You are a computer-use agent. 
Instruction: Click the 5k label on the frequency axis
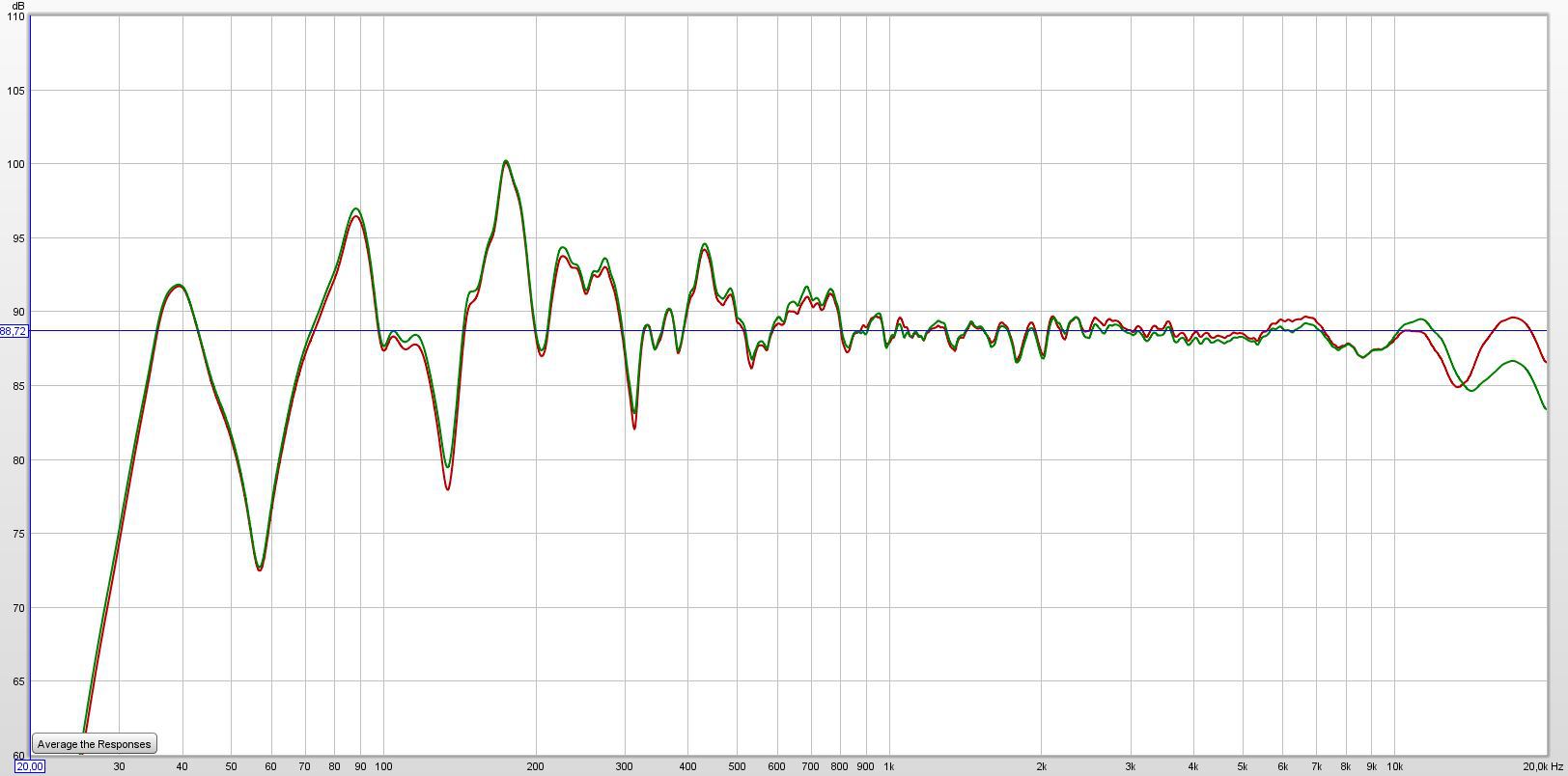click(1243, 766)
